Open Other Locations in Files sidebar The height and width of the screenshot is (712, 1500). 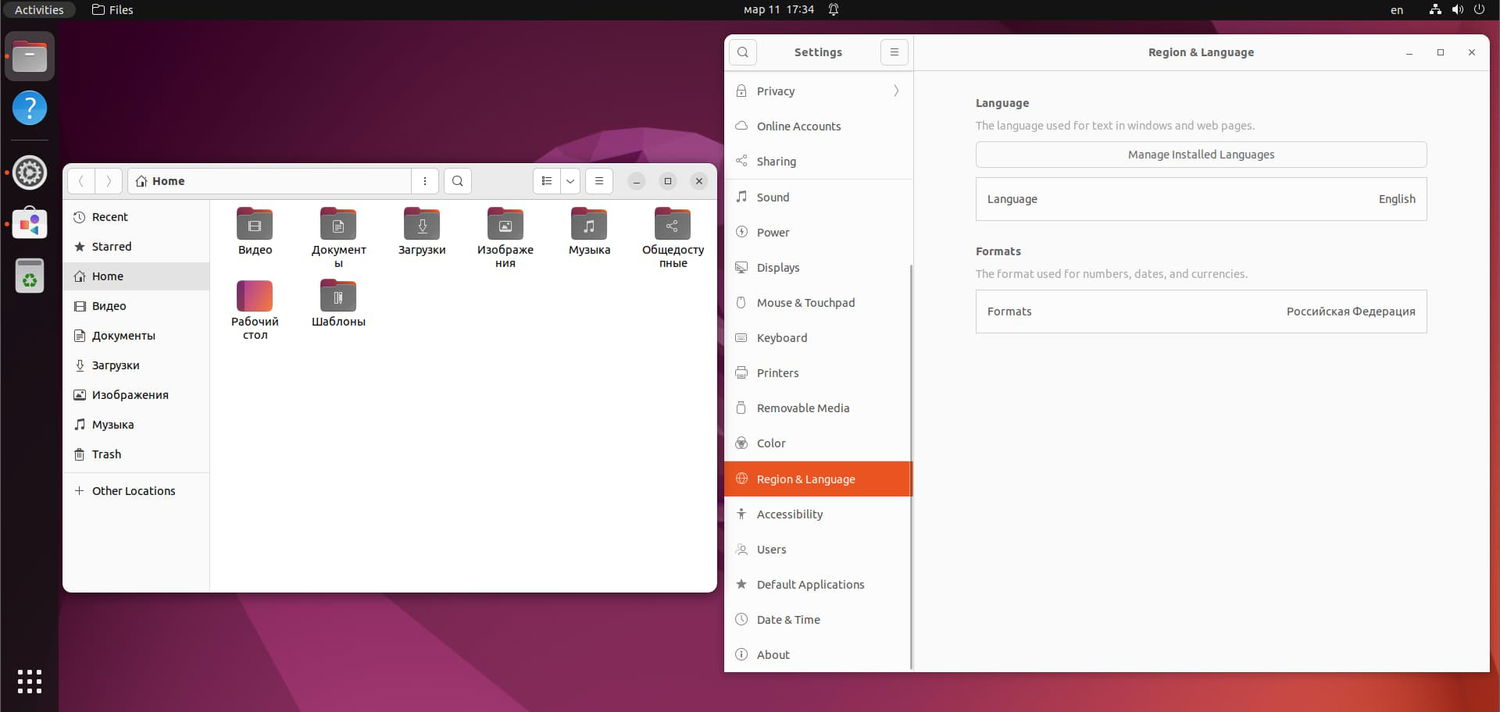[x=136, y=491]
